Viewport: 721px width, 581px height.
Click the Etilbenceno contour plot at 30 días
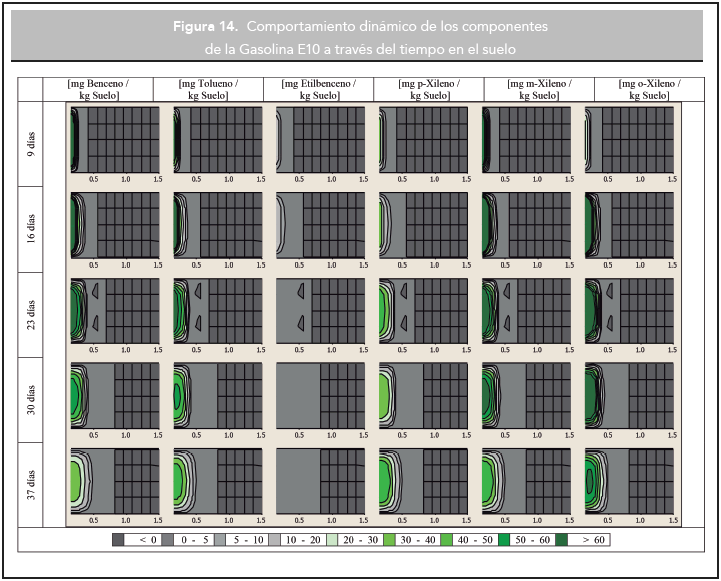(x=321, y=396)
